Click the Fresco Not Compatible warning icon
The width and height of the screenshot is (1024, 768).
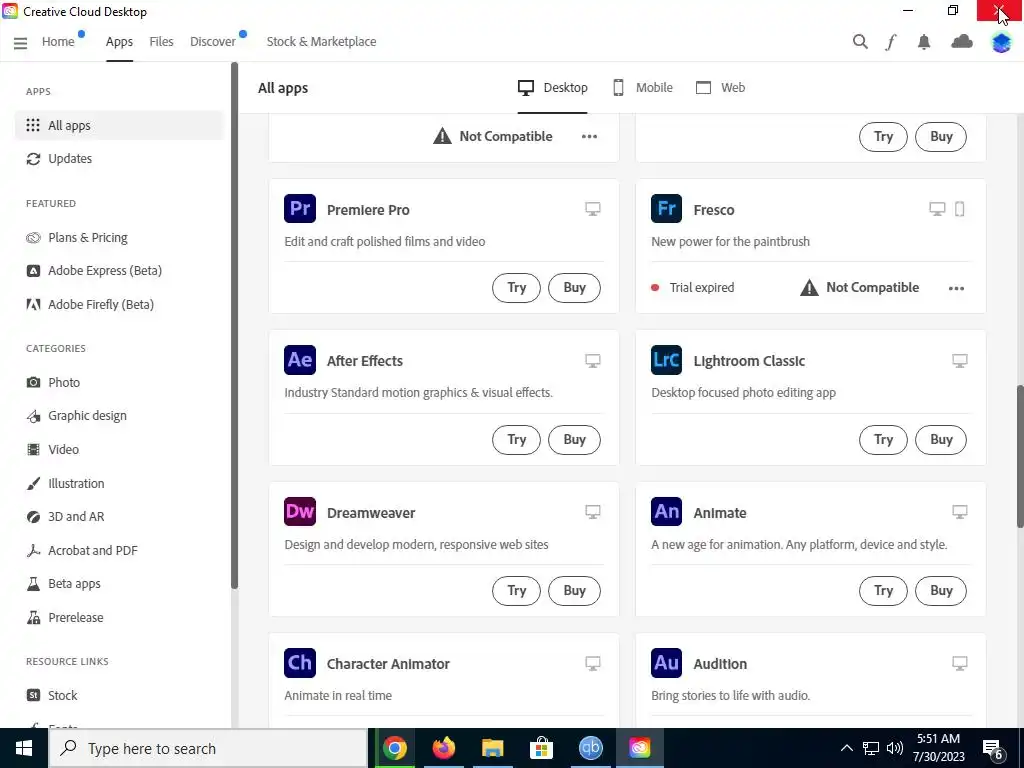pyautogui.click(x=809, y=287)
